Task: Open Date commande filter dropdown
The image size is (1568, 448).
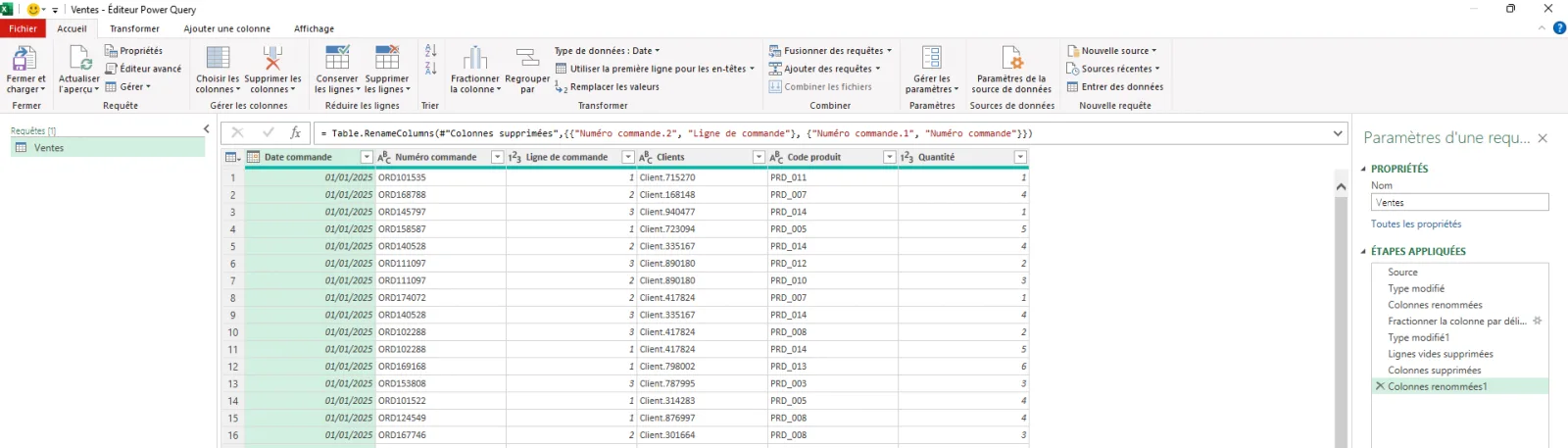Action: [x=367, y=157]
